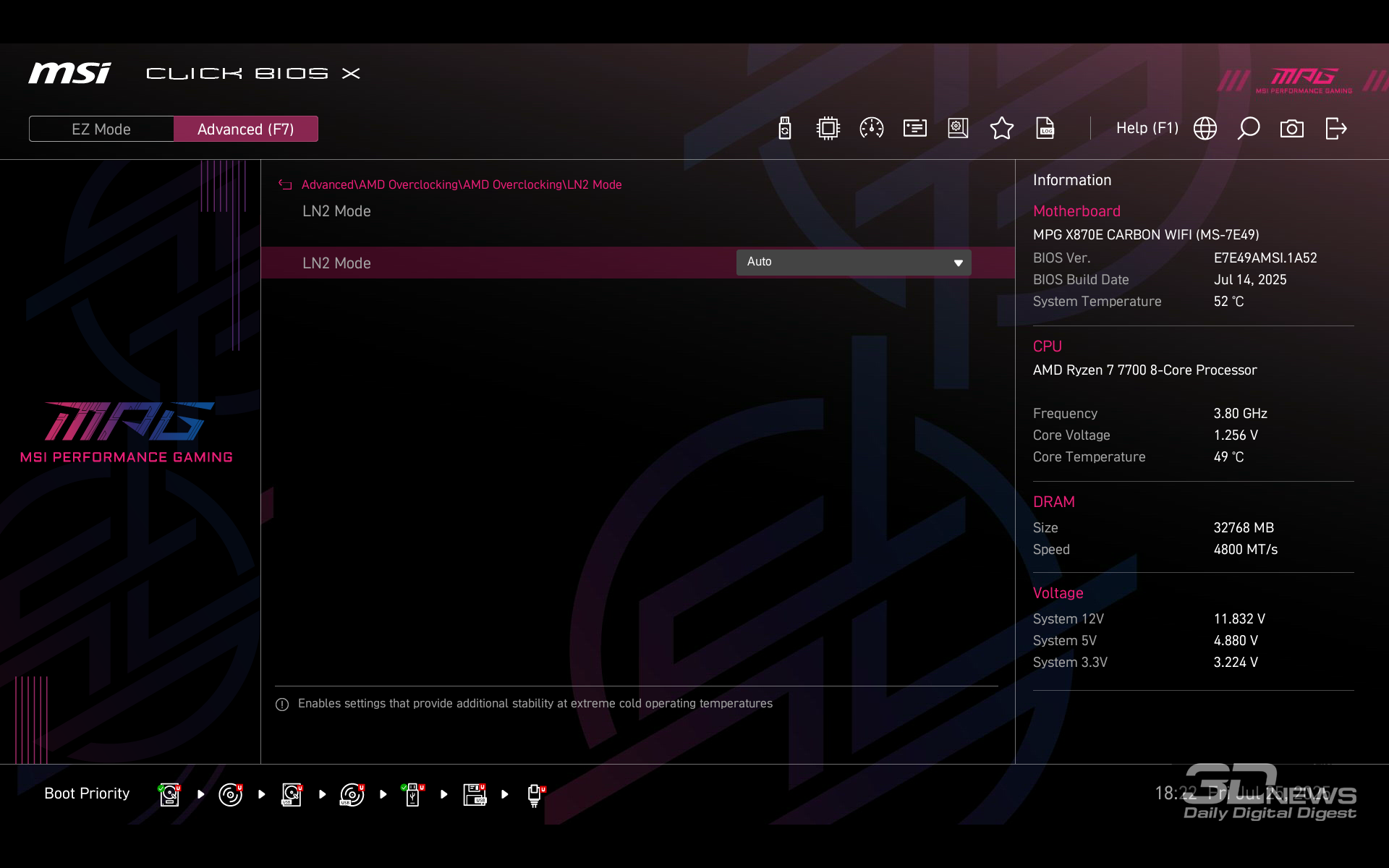
Task: Click the Voltage section heading
Action: [1058, 593]
